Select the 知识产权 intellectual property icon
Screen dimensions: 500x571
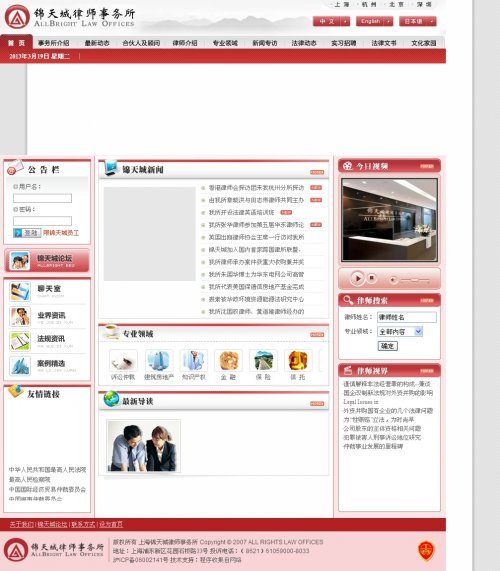(193, 360)
